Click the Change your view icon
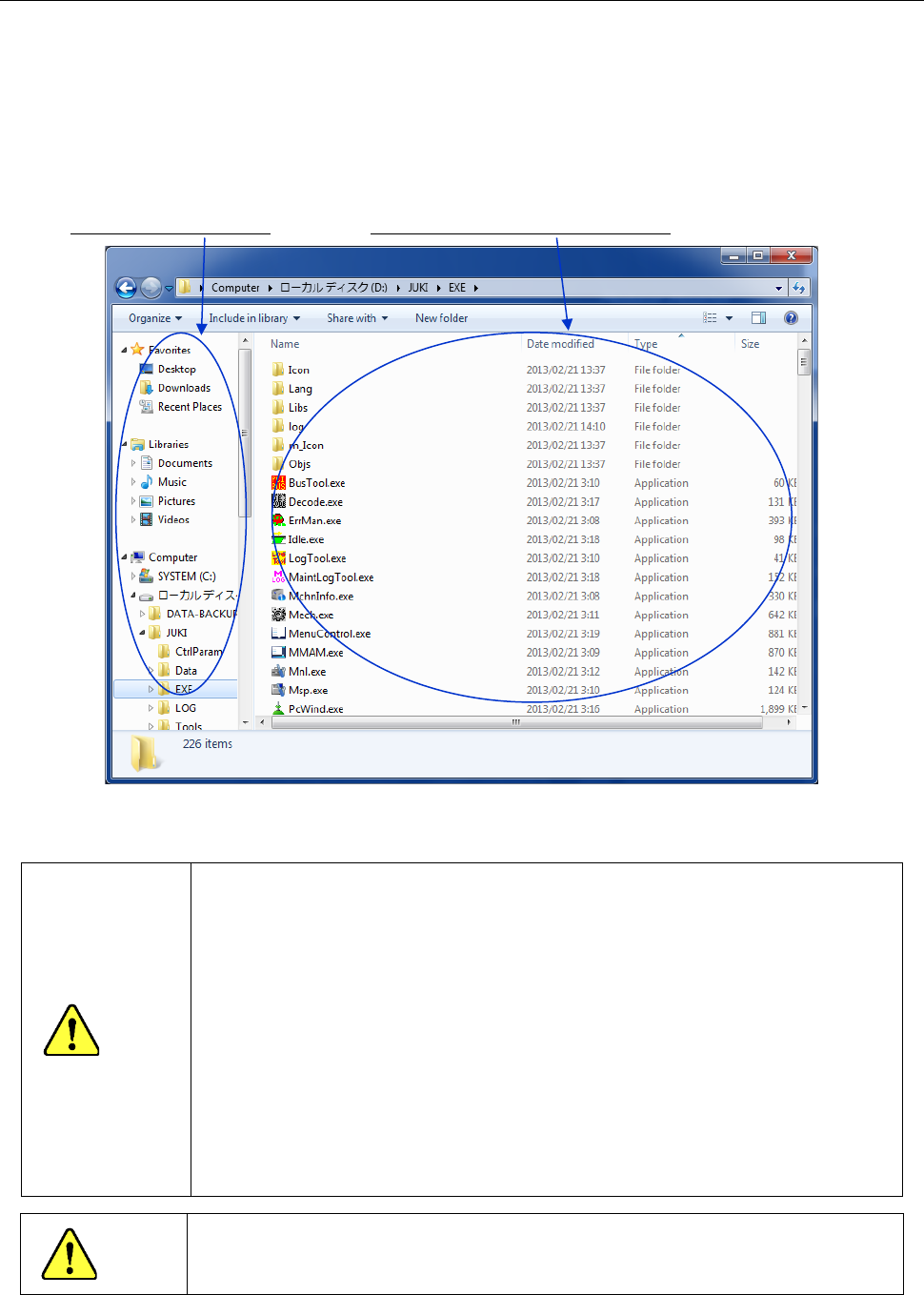The width and height of the screenshot is (924, 1295). click(710, 318)
